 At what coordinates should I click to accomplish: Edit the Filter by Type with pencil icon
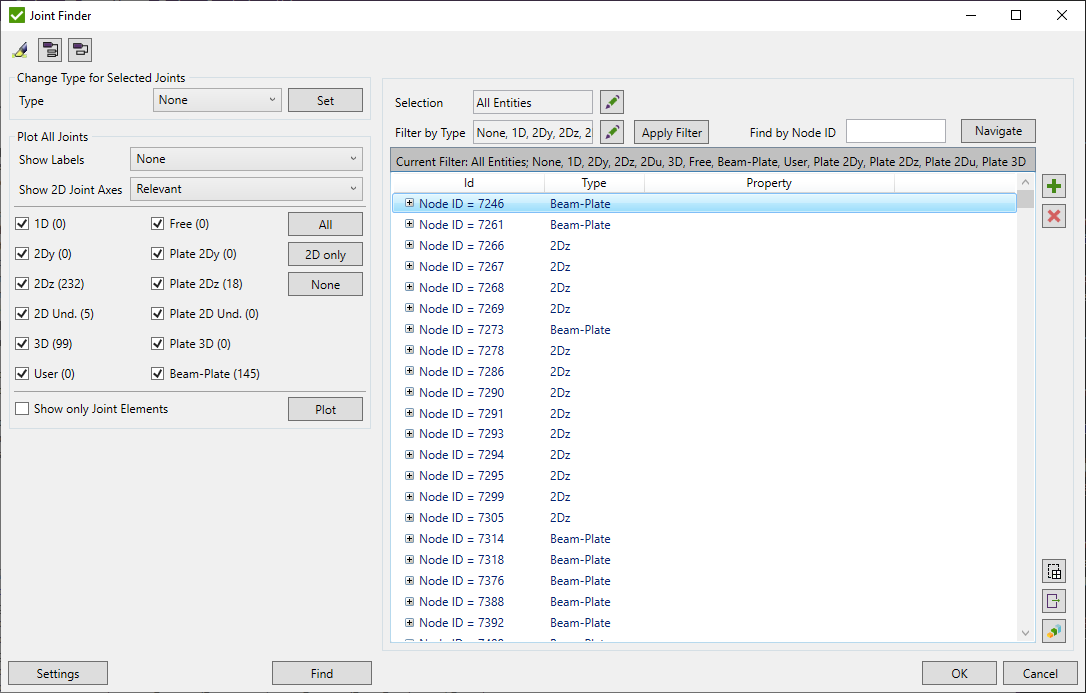tap(612, 132)
